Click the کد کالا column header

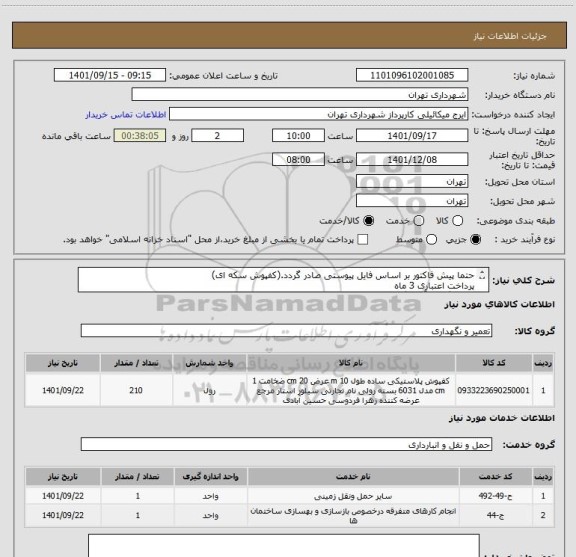494,363
